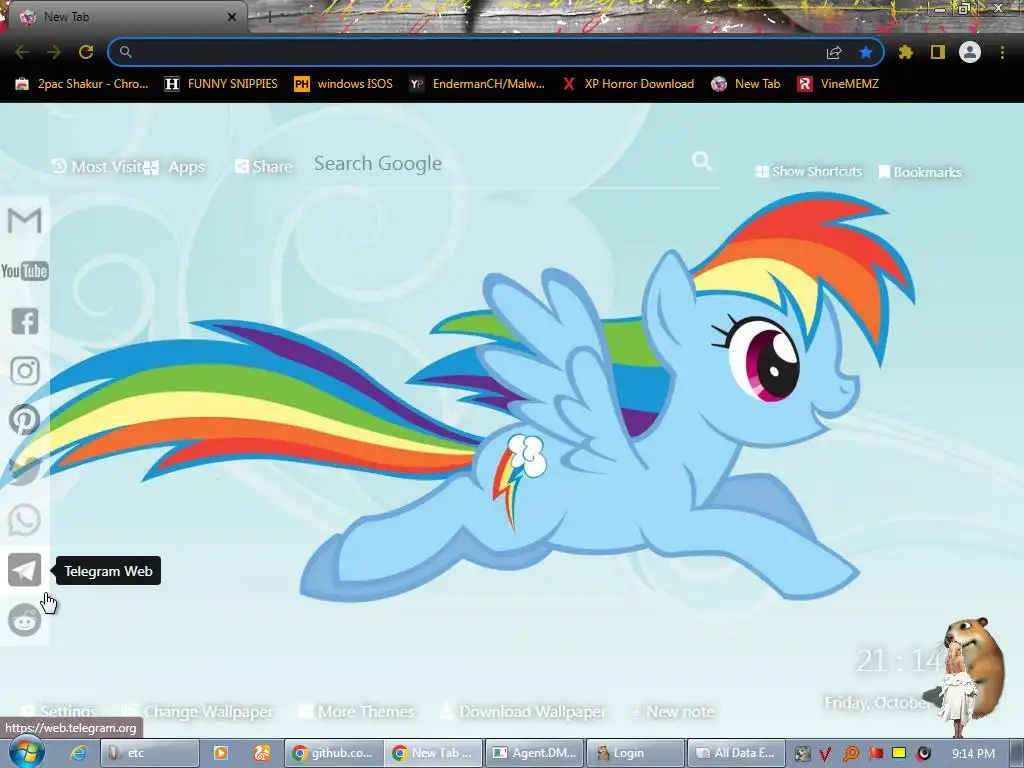Switch to github.co... Chrome taskbar window

pos(334,753)
